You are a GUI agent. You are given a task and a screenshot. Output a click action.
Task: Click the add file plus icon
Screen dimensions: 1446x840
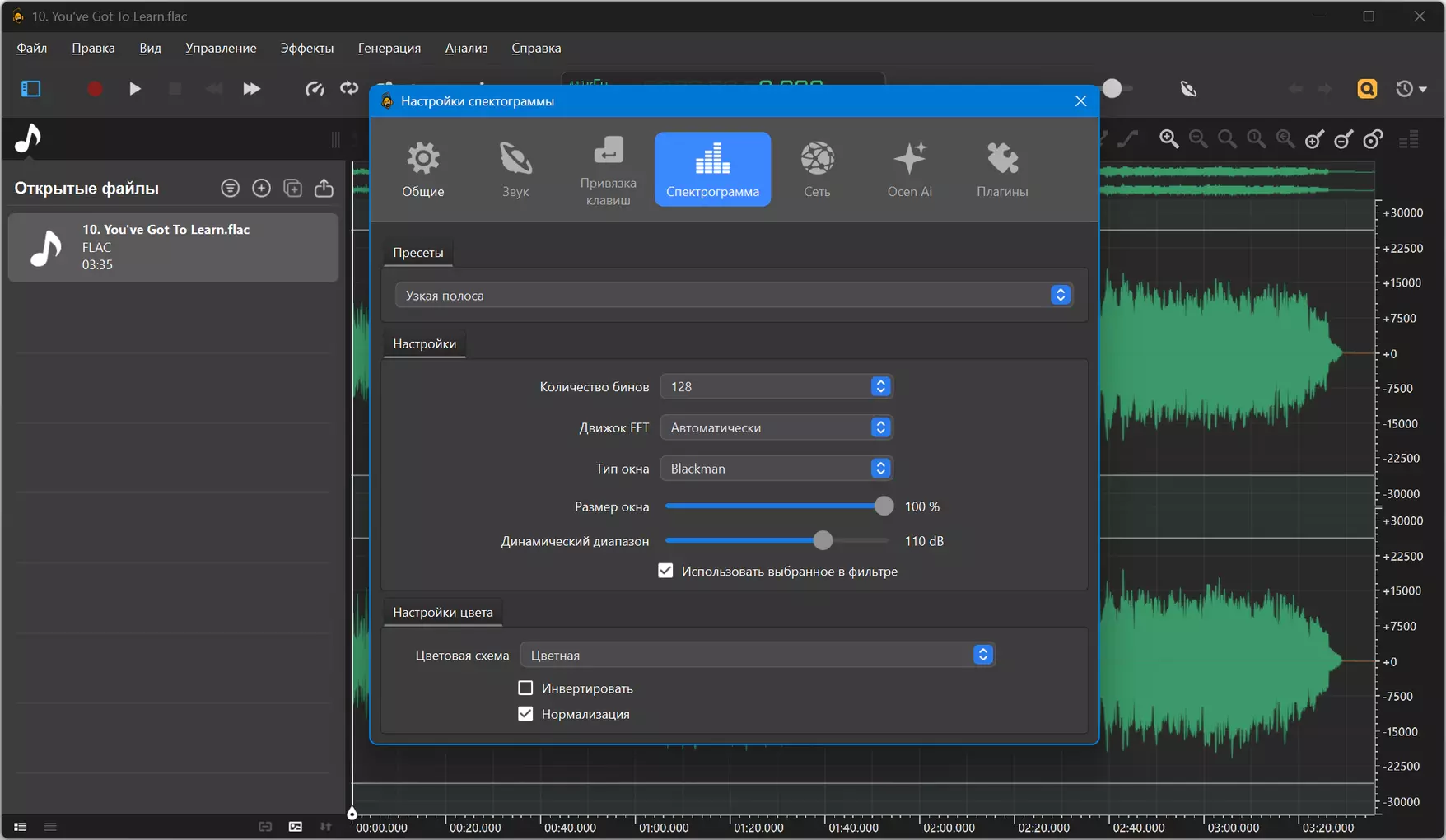[261, 188]
